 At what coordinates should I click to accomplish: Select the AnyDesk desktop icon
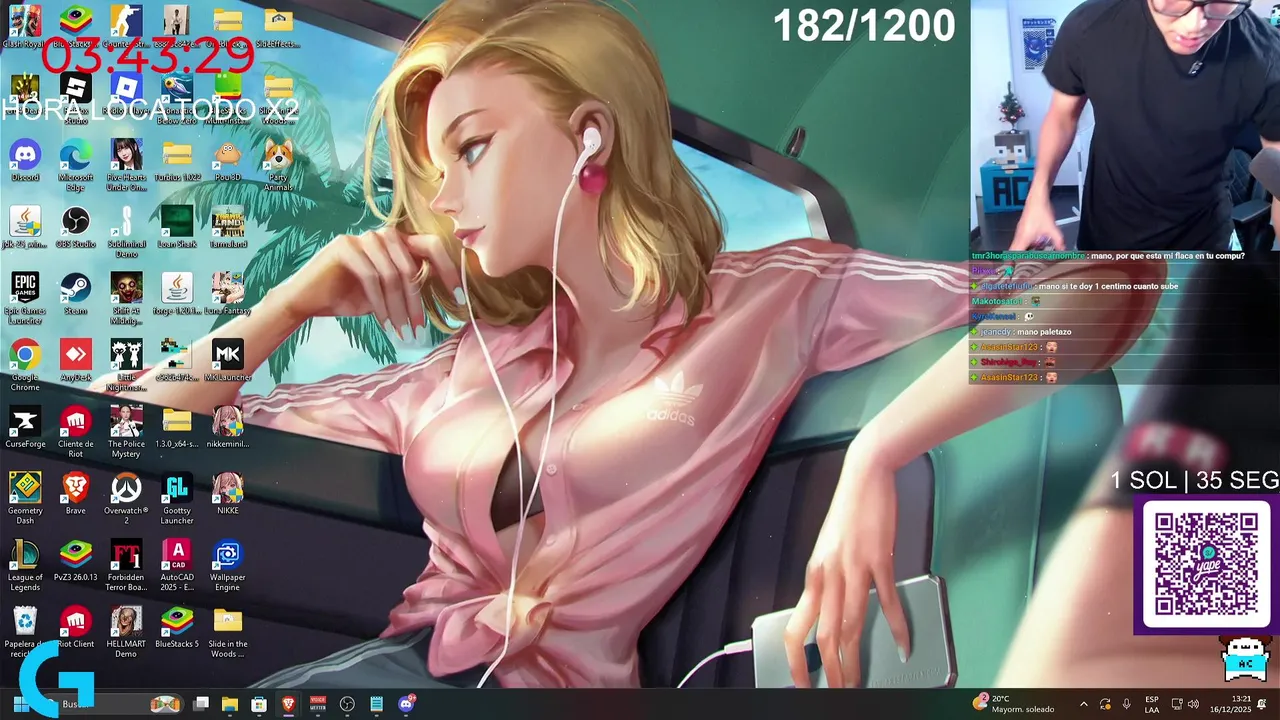(x=76, y=360)
